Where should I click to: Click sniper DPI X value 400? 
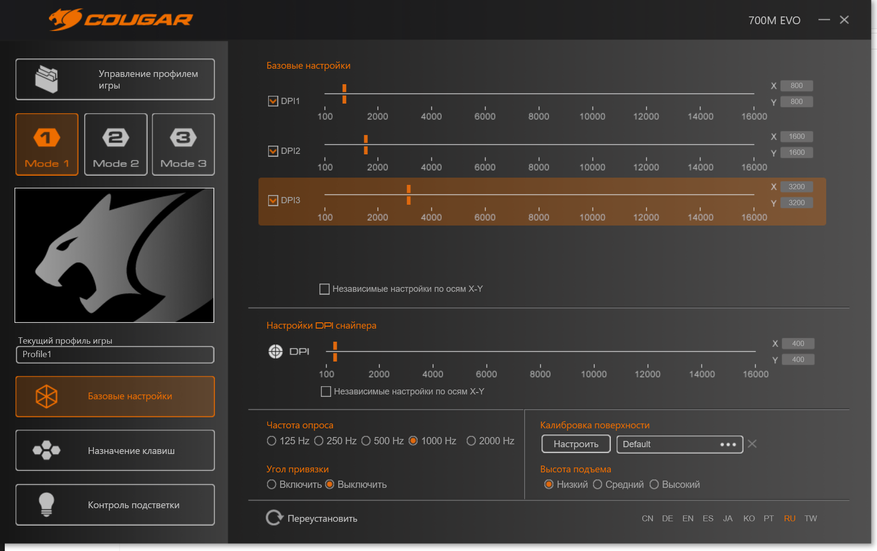[798, 343]
